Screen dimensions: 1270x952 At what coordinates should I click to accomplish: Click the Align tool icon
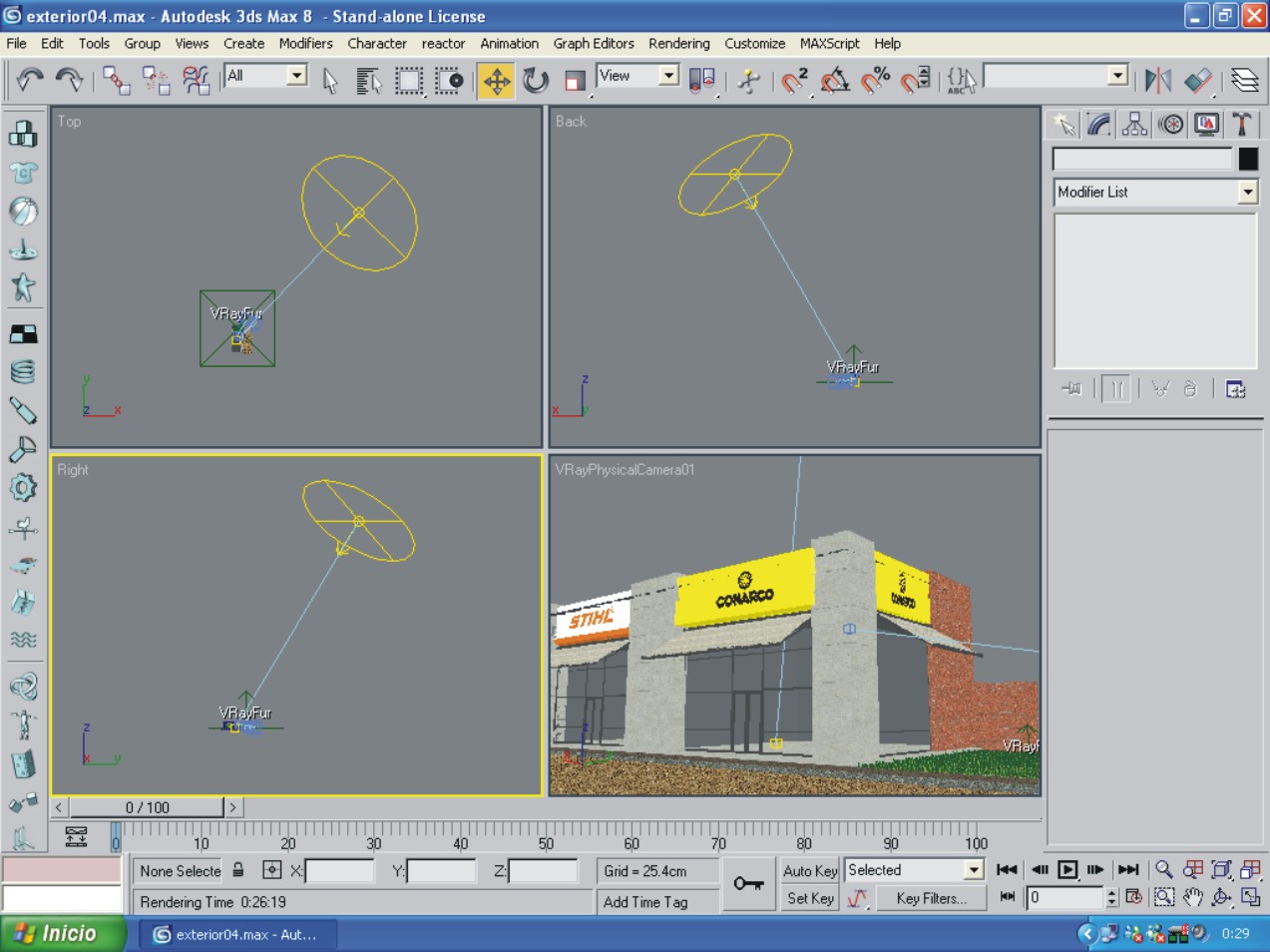pos(1198,80)
